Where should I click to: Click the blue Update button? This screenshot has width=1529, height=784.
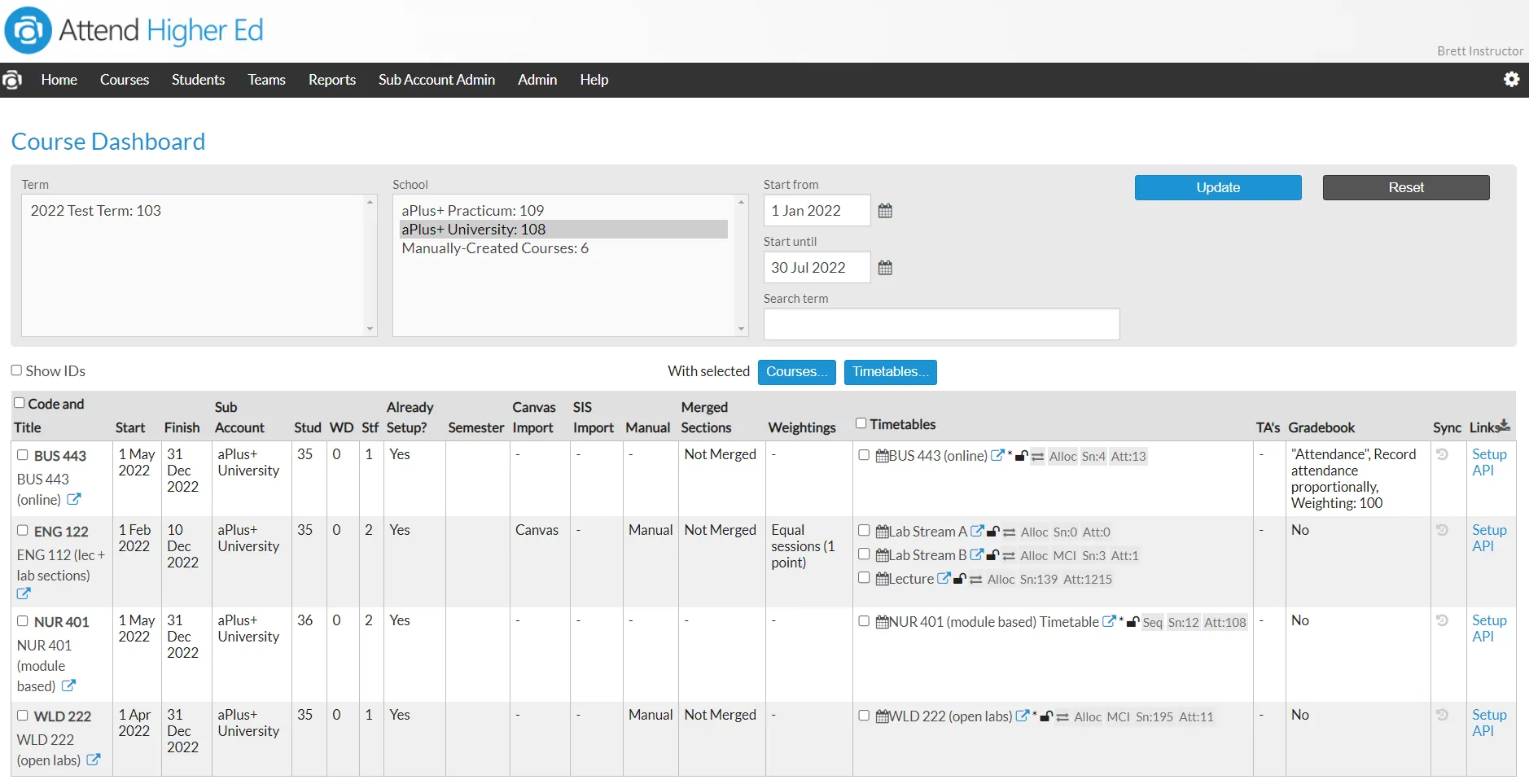[x=1218, y=187]
